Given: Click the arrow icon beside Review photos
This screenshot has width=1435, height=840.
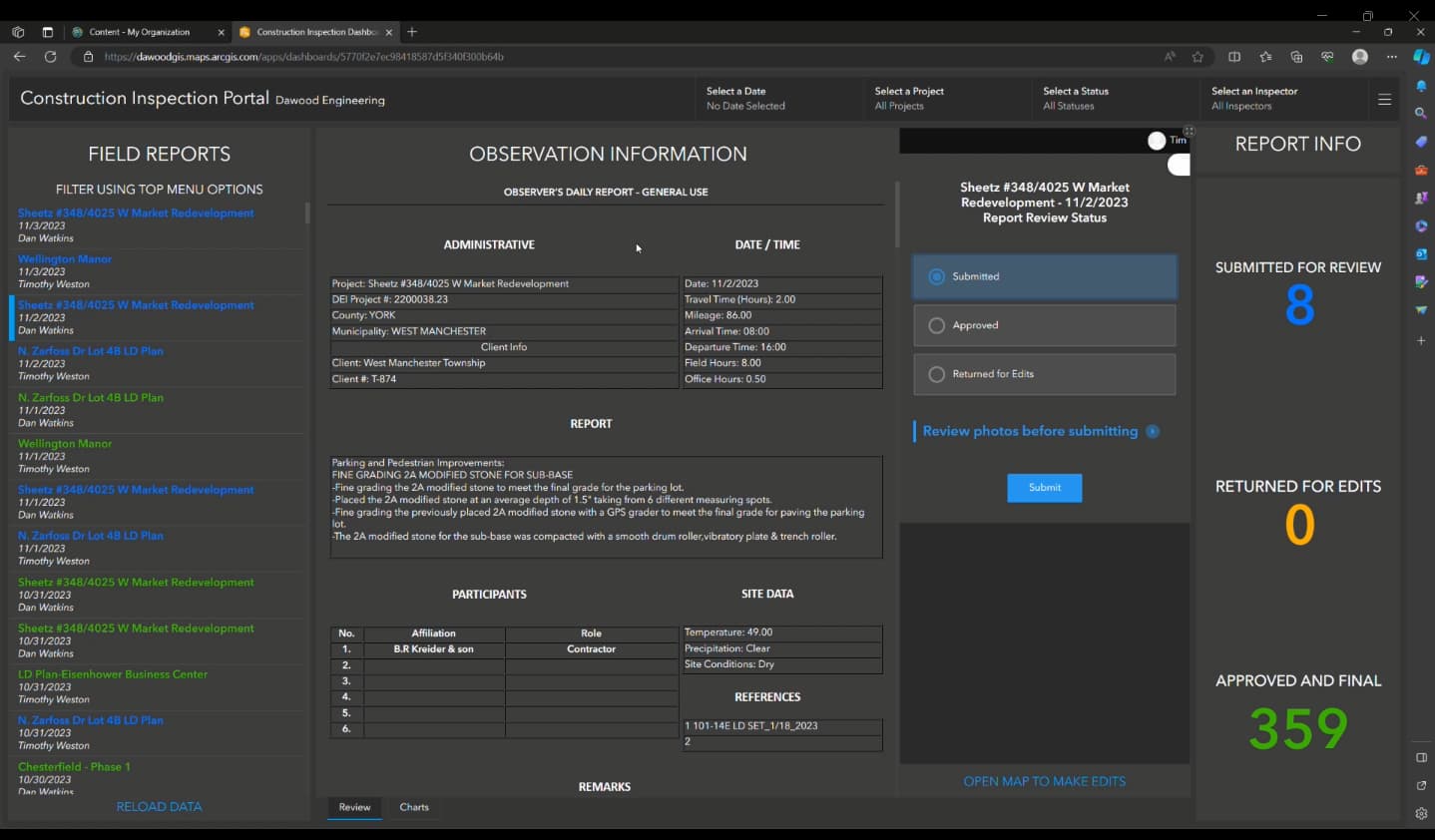Looking at the screenshot, I should [1153, 431].
